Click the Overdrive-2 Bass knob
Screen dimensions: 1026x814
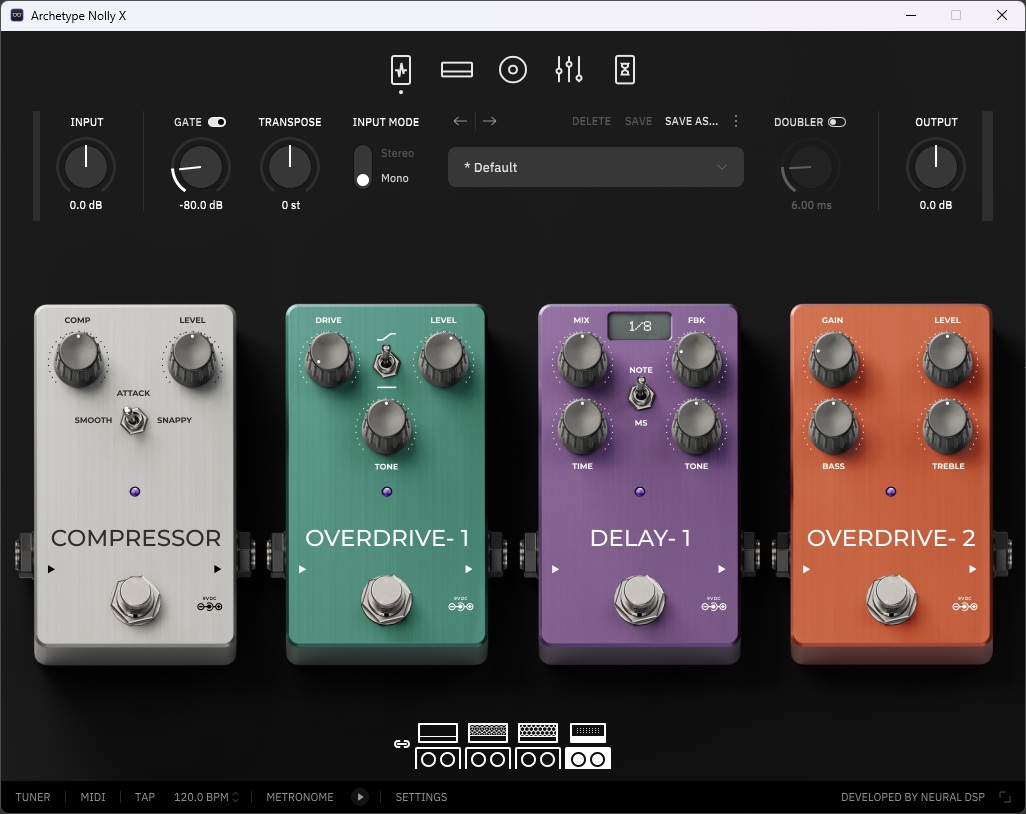click(x=833, y=427)
